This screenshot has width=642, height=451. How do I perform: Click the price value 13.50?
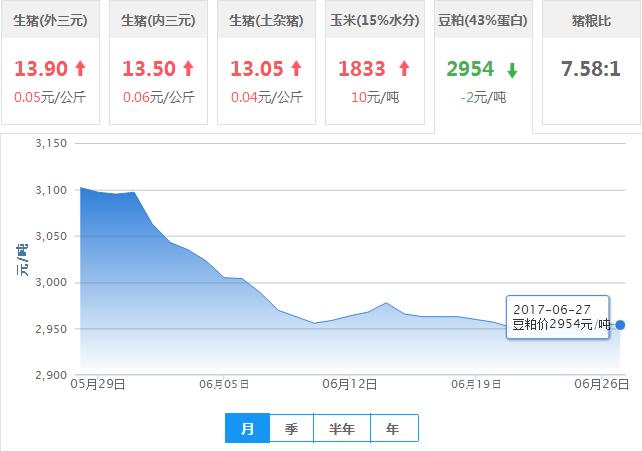click(149, 68)
